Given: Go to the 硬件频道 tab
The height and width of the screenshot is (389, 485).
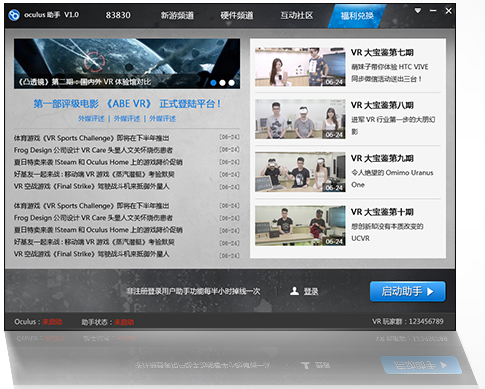Looking at the screenshot, I should click(x=237, y=15).
